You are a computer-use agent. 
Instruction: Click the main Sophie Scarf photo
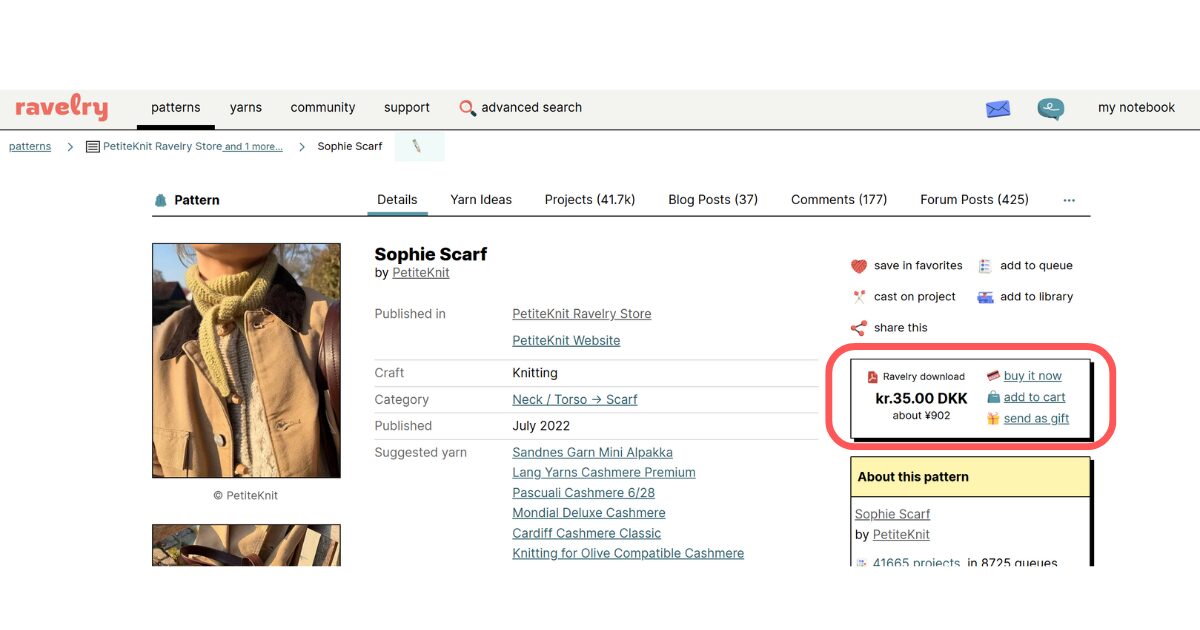(246, 360)
